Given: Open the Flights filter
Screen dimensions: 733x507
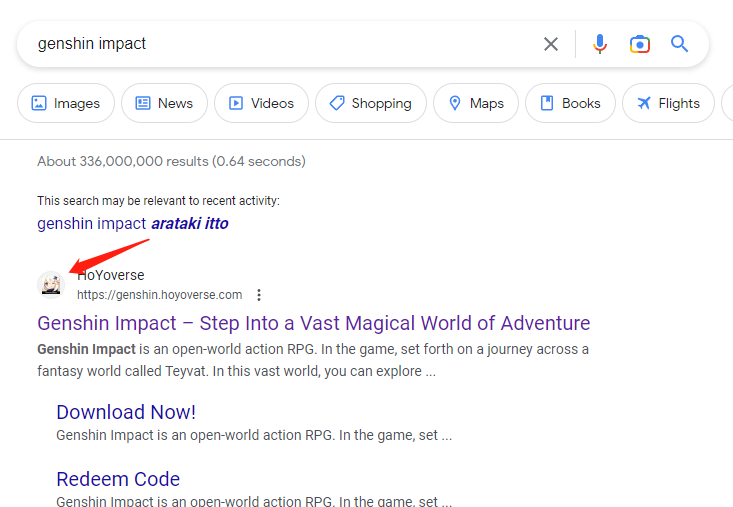Looking at the screenshot, I should (x=668, y=103).
